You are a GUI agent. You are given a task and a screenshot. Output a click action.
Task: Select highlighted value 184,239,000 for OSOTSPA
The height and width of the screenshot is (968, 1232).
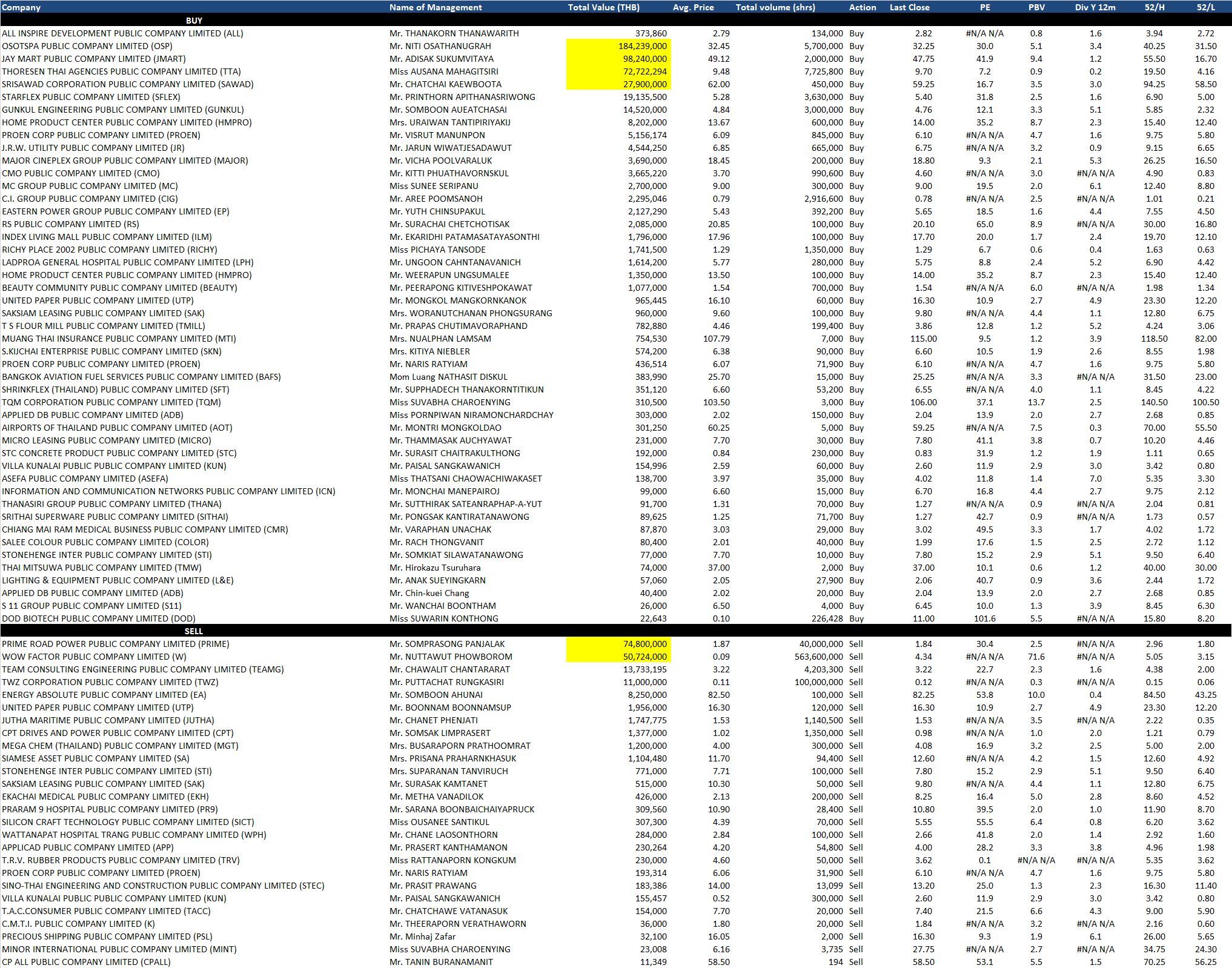point(618,46)
